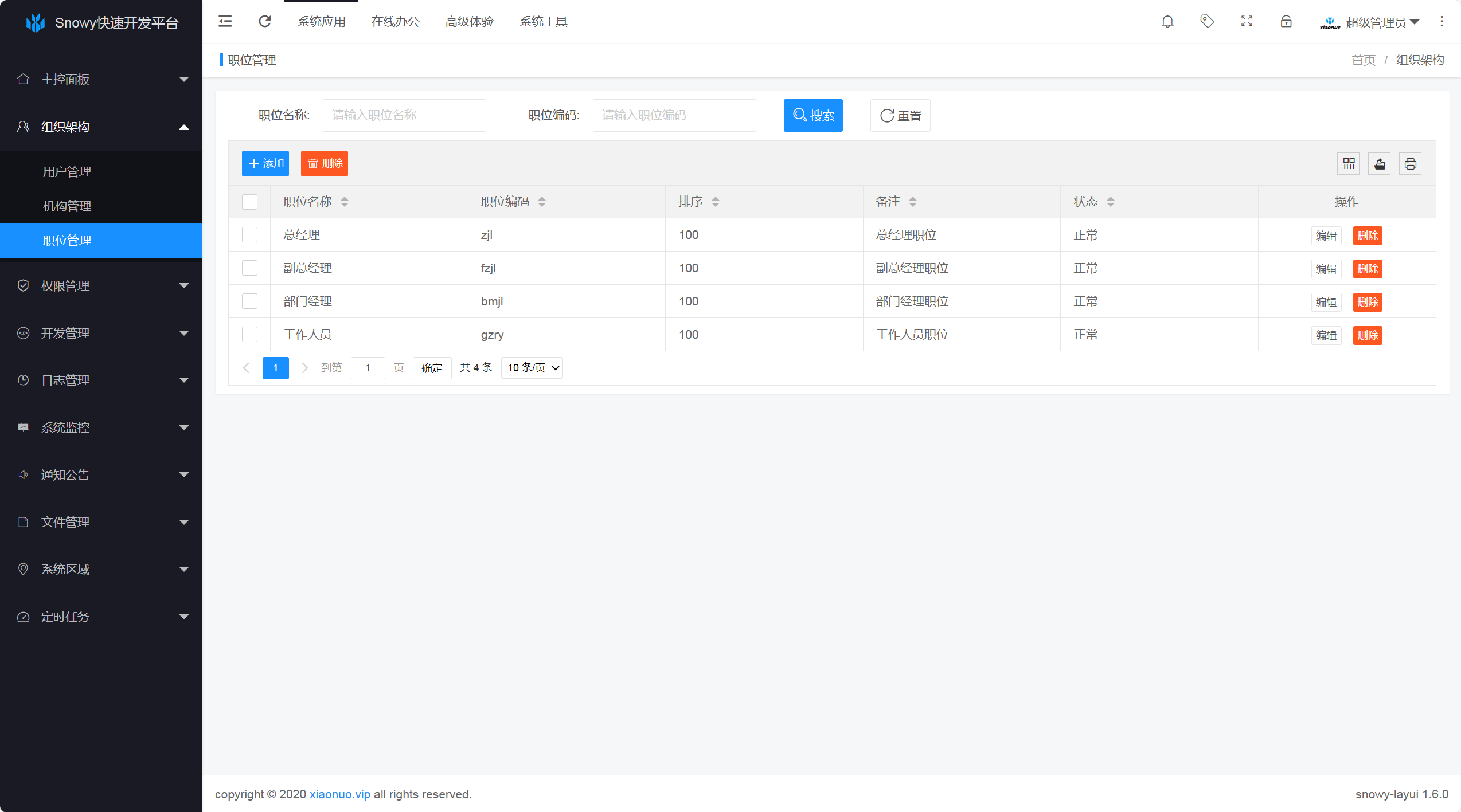This screenshot has width=1461, height=812.
Task: Click the tag note icon in header
Action: tap(1207, 22)
